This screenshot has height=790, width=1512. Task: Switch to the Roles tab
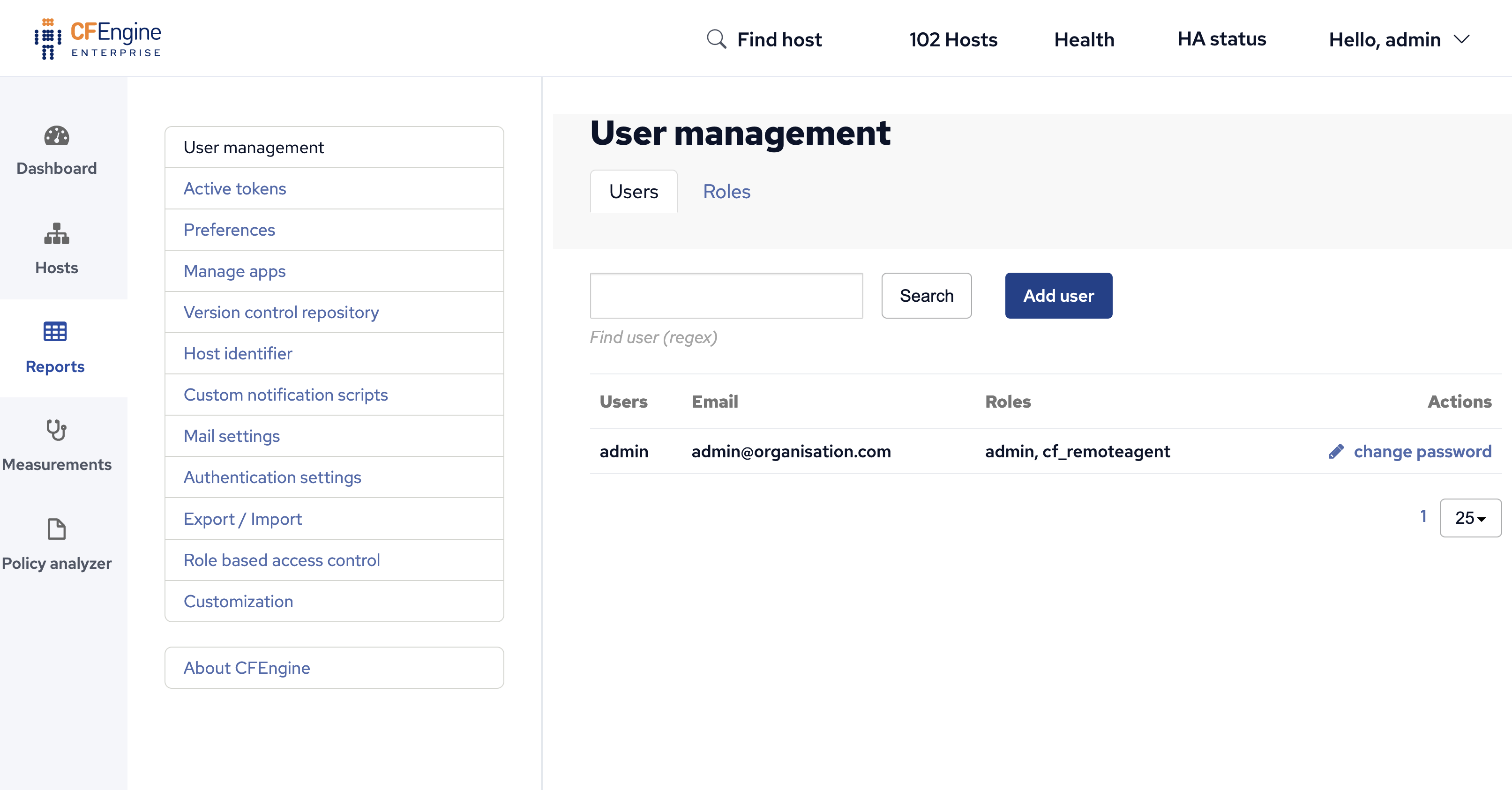tap(726, 191)
